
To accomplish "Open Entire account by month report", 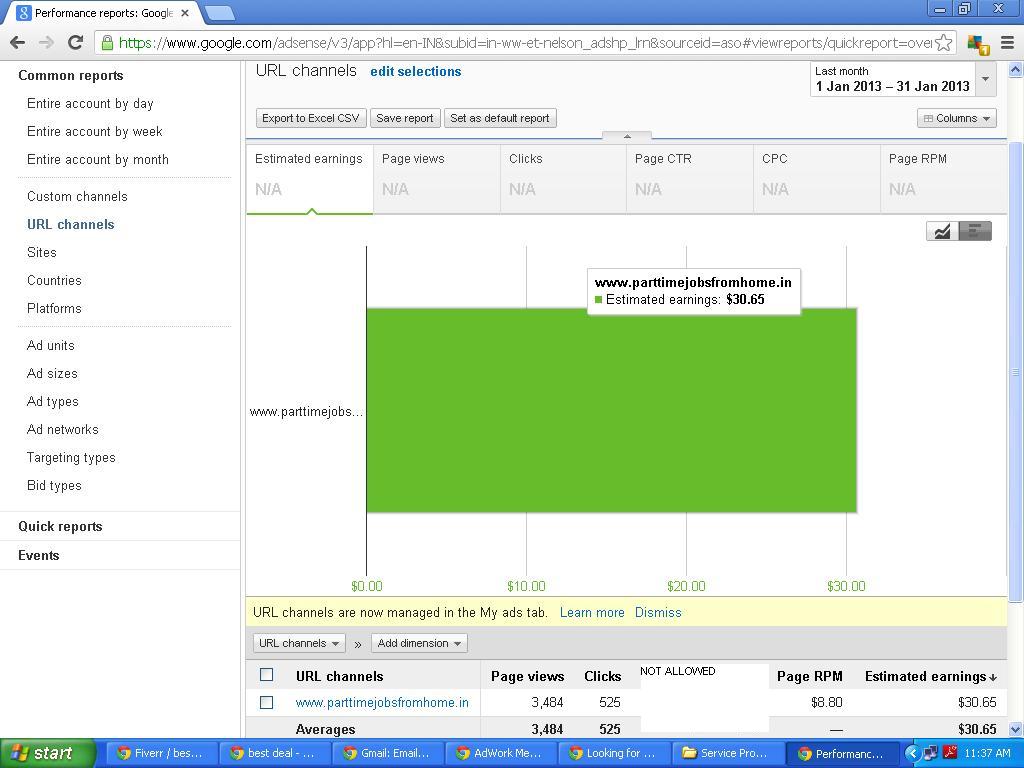I will [x=98, y=160].
